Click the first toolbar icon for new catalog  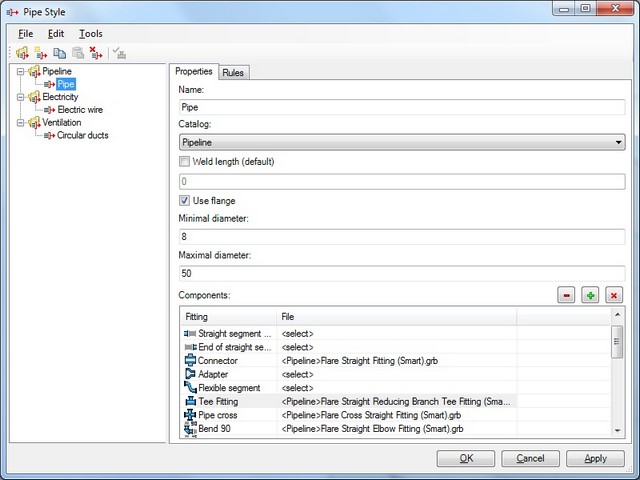[23, 53]
